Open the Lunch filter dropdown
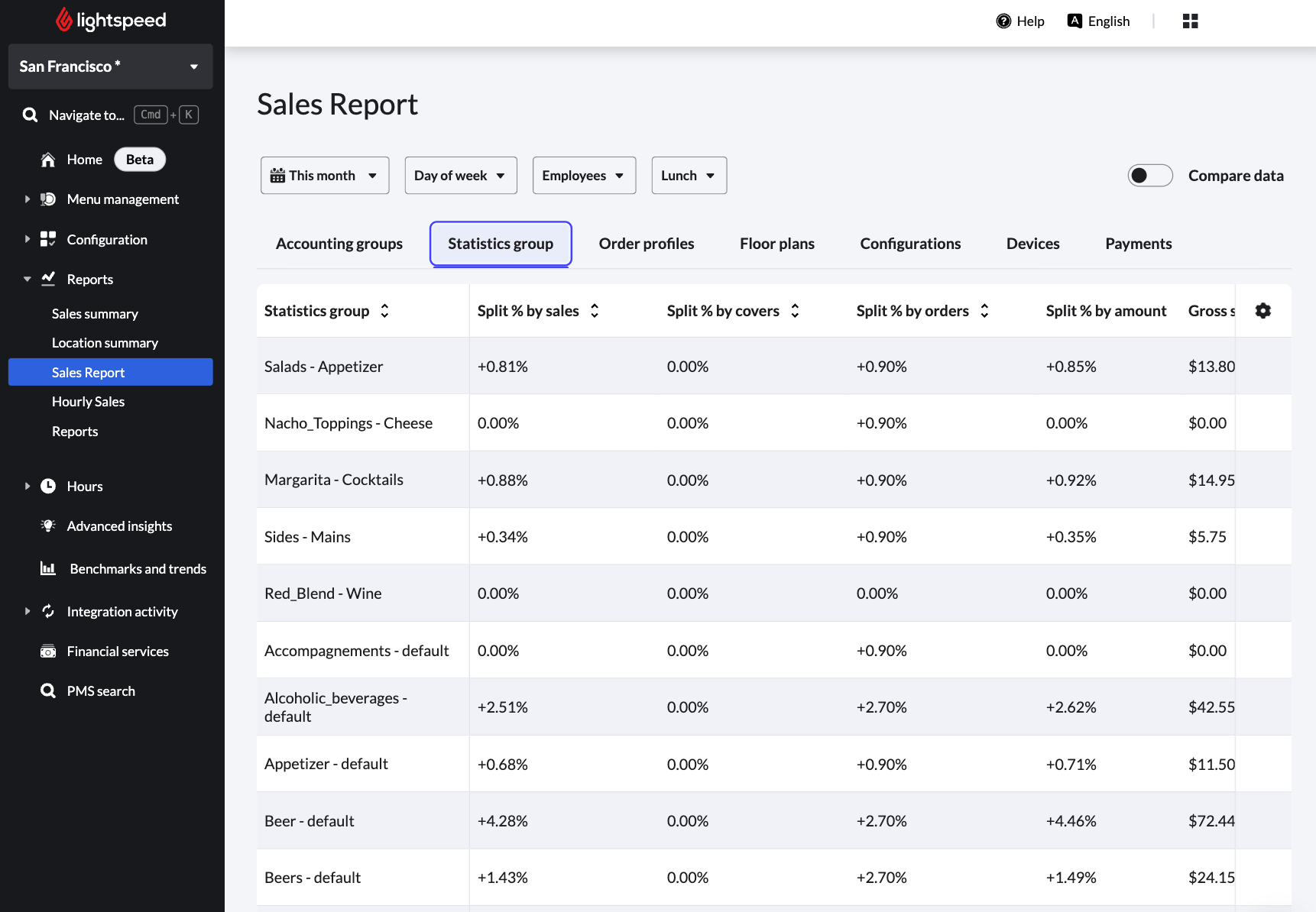This screenshot has width=1316, height=912. pos(689,176)
